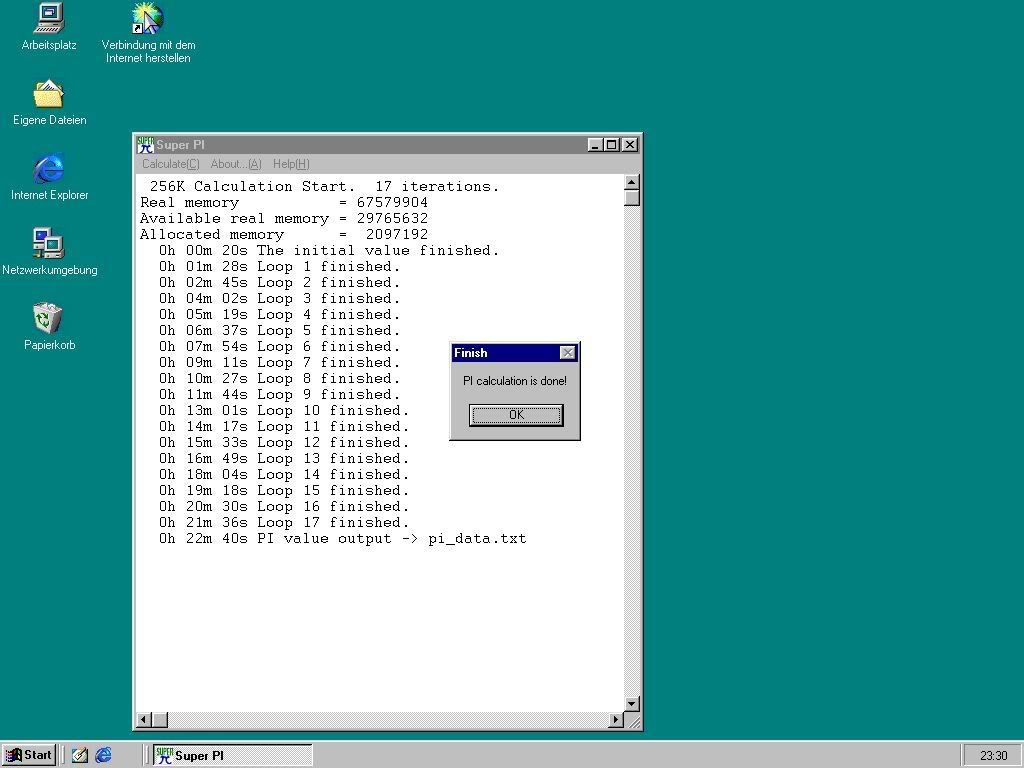
Task: Click the Super PI taskbar button
Action: (232, 755)
